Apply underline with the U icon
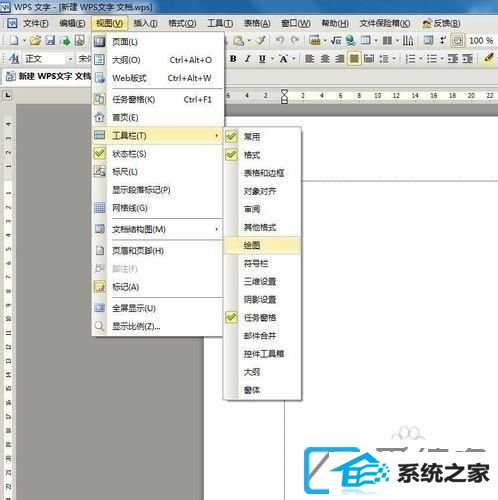 [262, 59]
